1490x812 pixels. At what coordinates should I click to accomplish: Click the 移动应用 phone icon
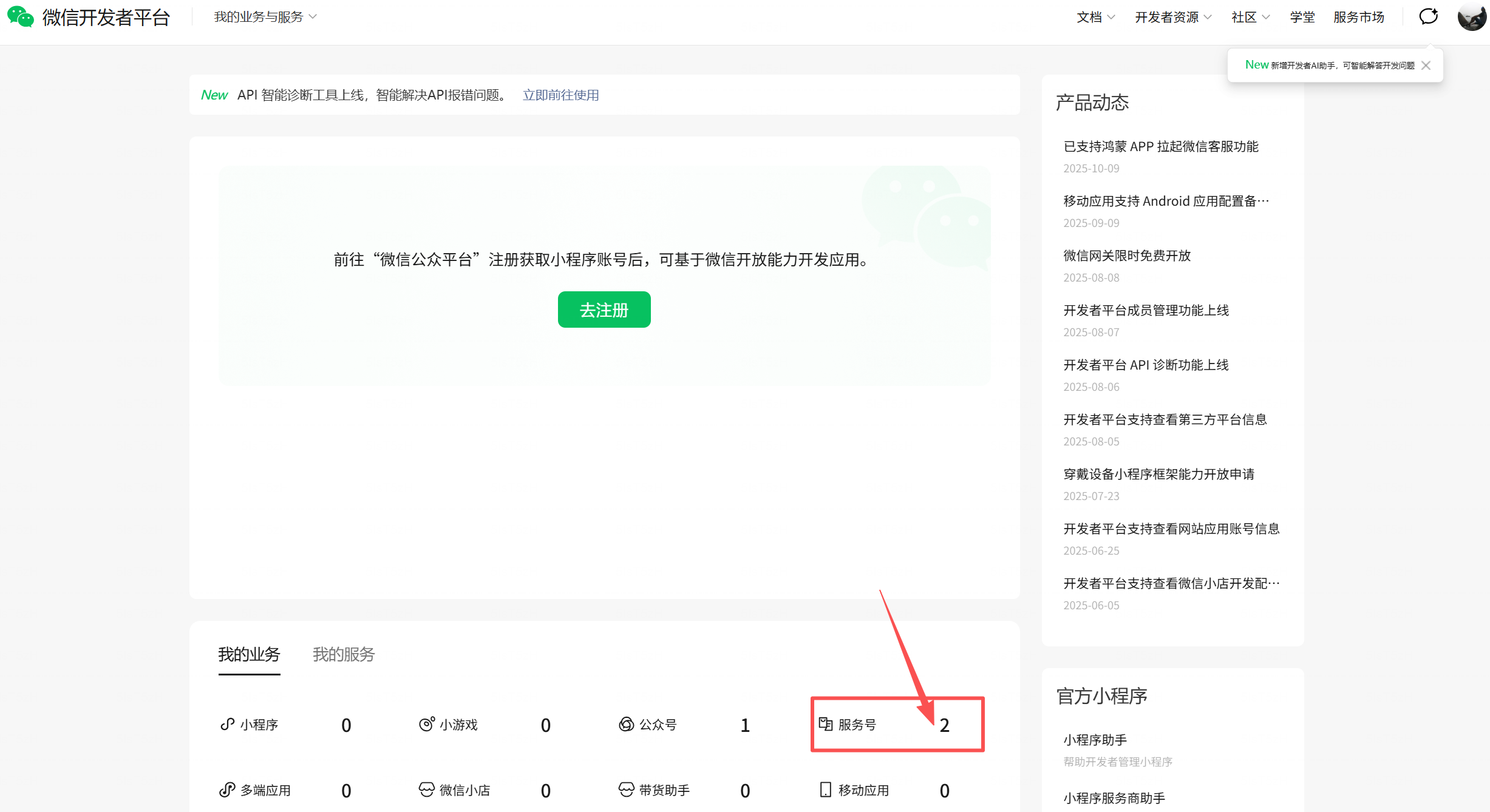click(x=826, y=790)
